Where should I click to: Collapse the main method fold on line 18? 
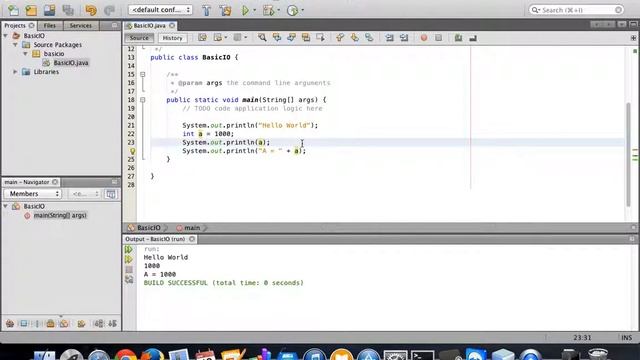point(142,100)
